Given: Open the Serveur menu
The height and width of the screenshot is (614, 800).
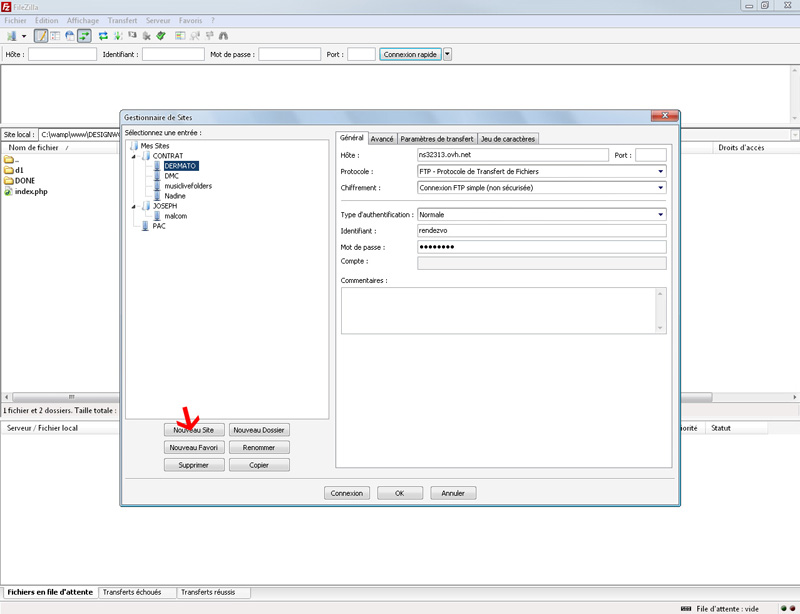Looking at the screenshot, I should (158, 20).
